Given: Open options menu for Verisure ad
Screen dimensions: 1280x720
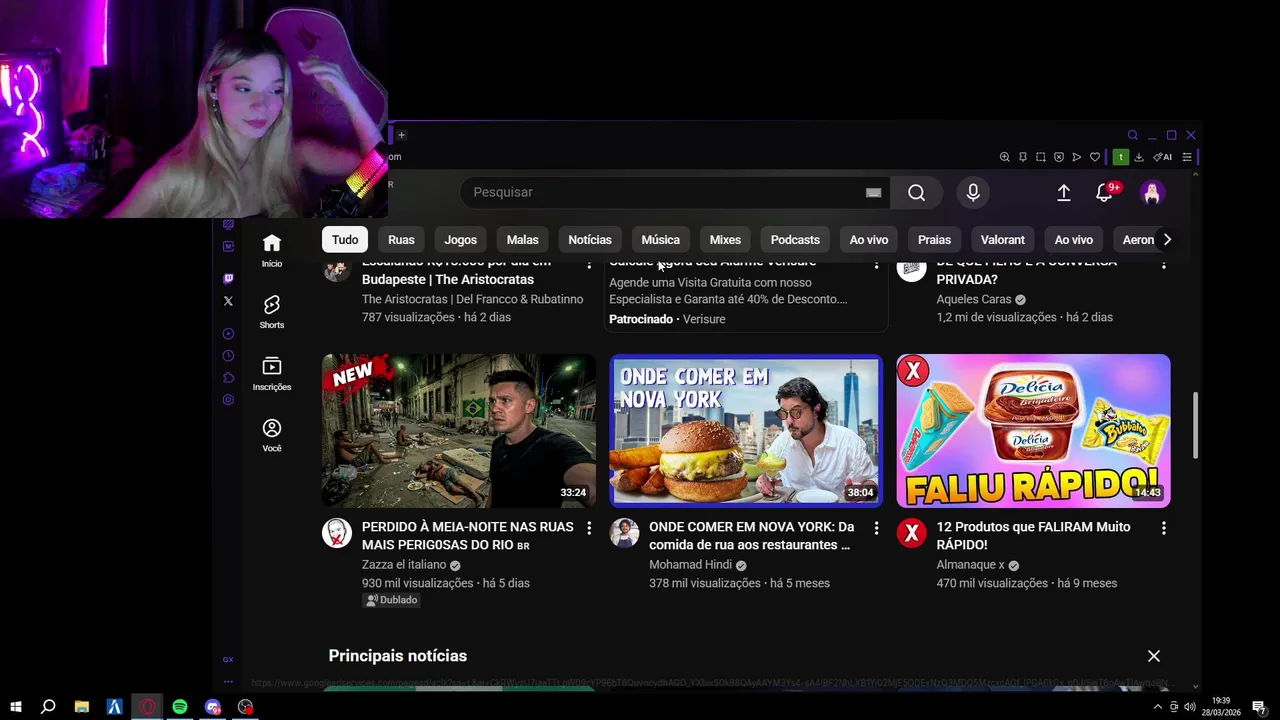Looking at the screenshot, I should pos(876,264).
